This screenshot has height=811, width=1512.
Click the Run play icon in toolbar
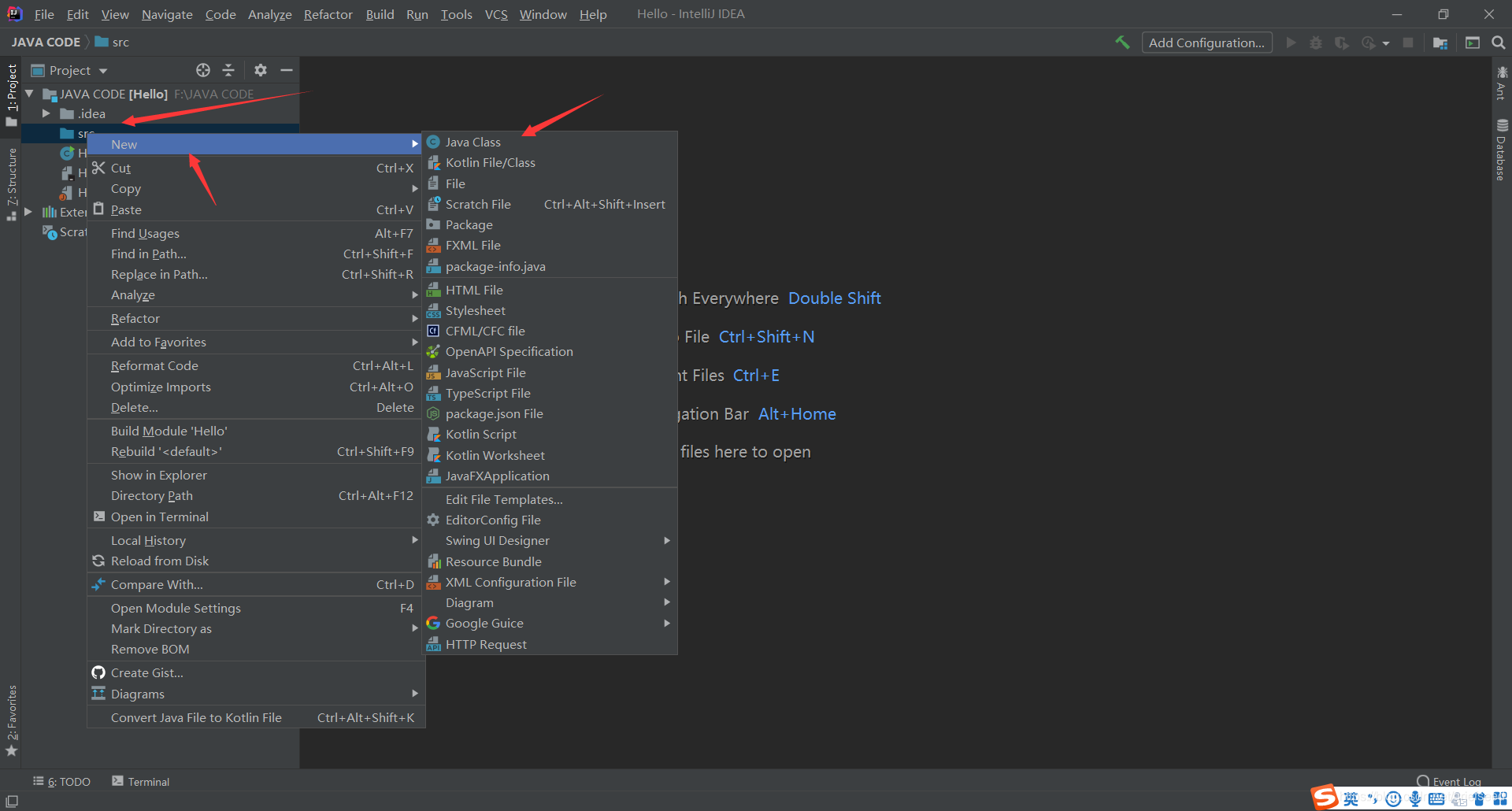pos(1291,43)
